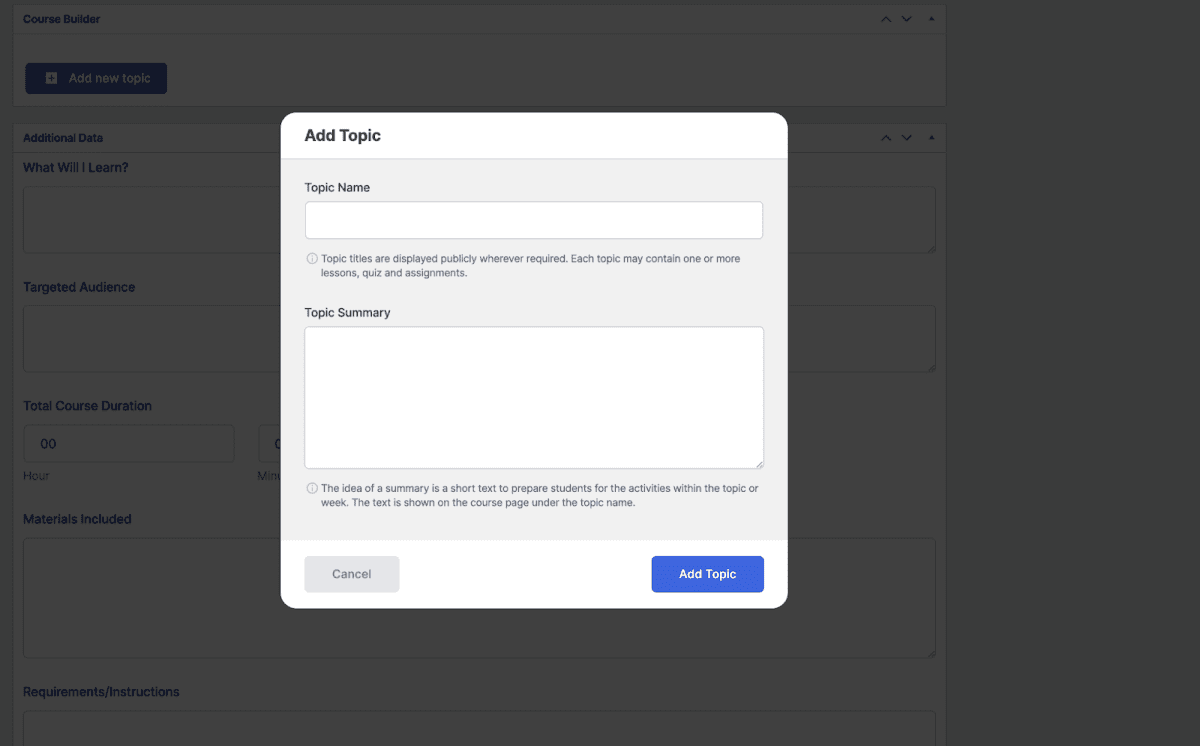Screen dimensions: 1200x746
Task: Select the Hour duration field showing 00
Action: pos(129,443)
